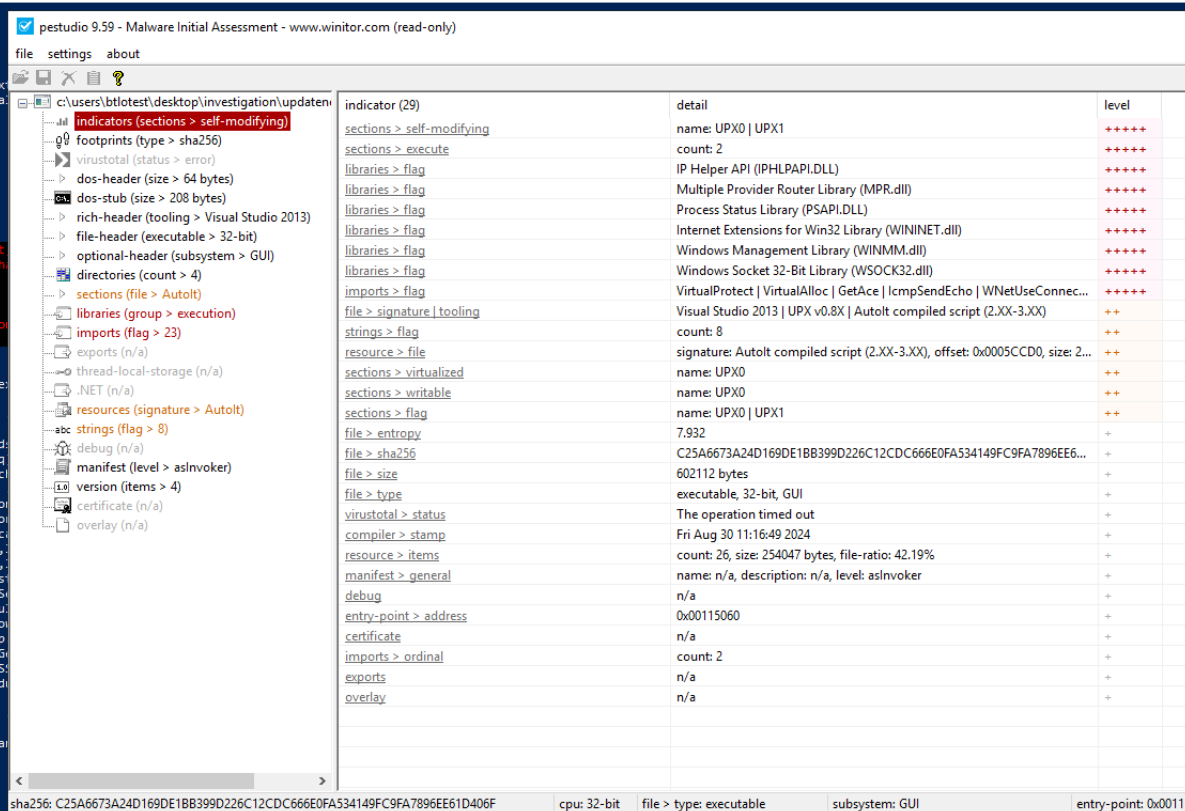This screenshot has width=1185, height=811.
Task: Open the settings menu
Action: pos(69,54)
